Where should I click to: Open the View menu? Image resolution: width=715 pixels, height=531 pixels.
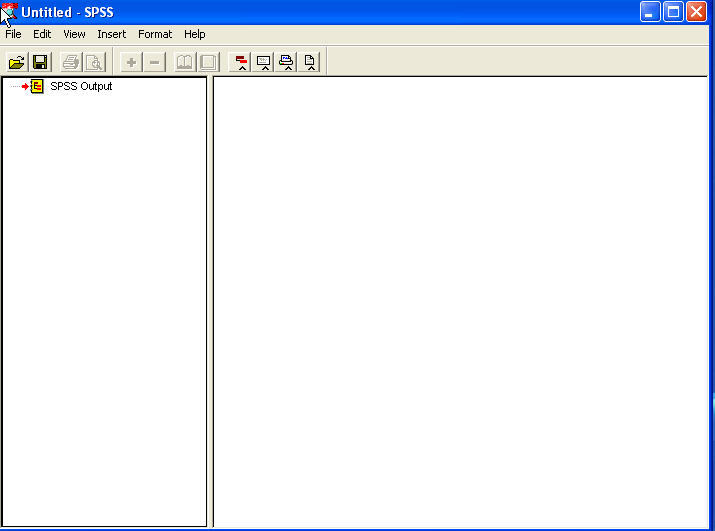coord(74,34)
